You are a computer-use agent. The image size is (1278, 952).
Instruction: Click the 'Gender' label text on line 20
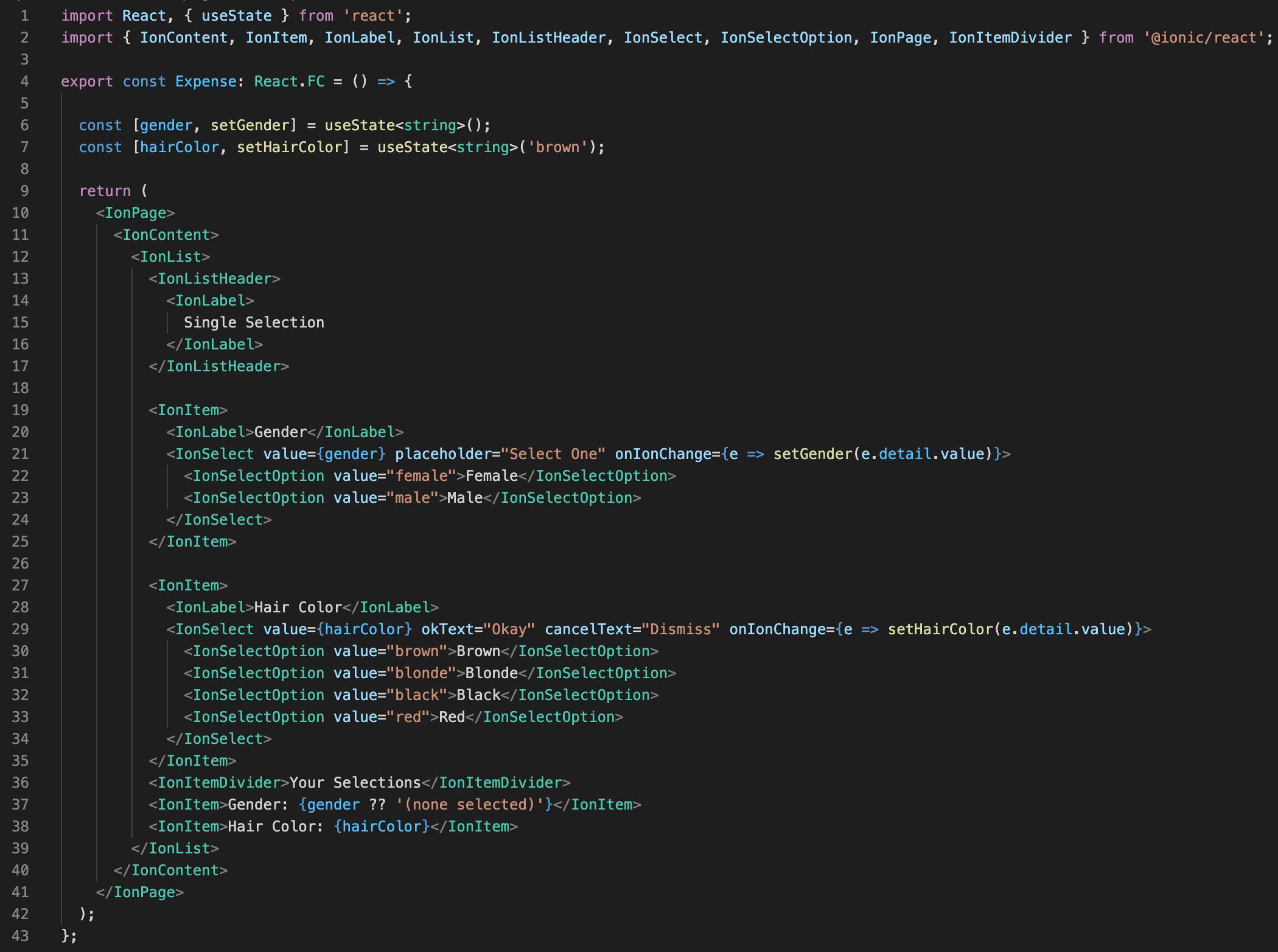[x=281, y=432]
